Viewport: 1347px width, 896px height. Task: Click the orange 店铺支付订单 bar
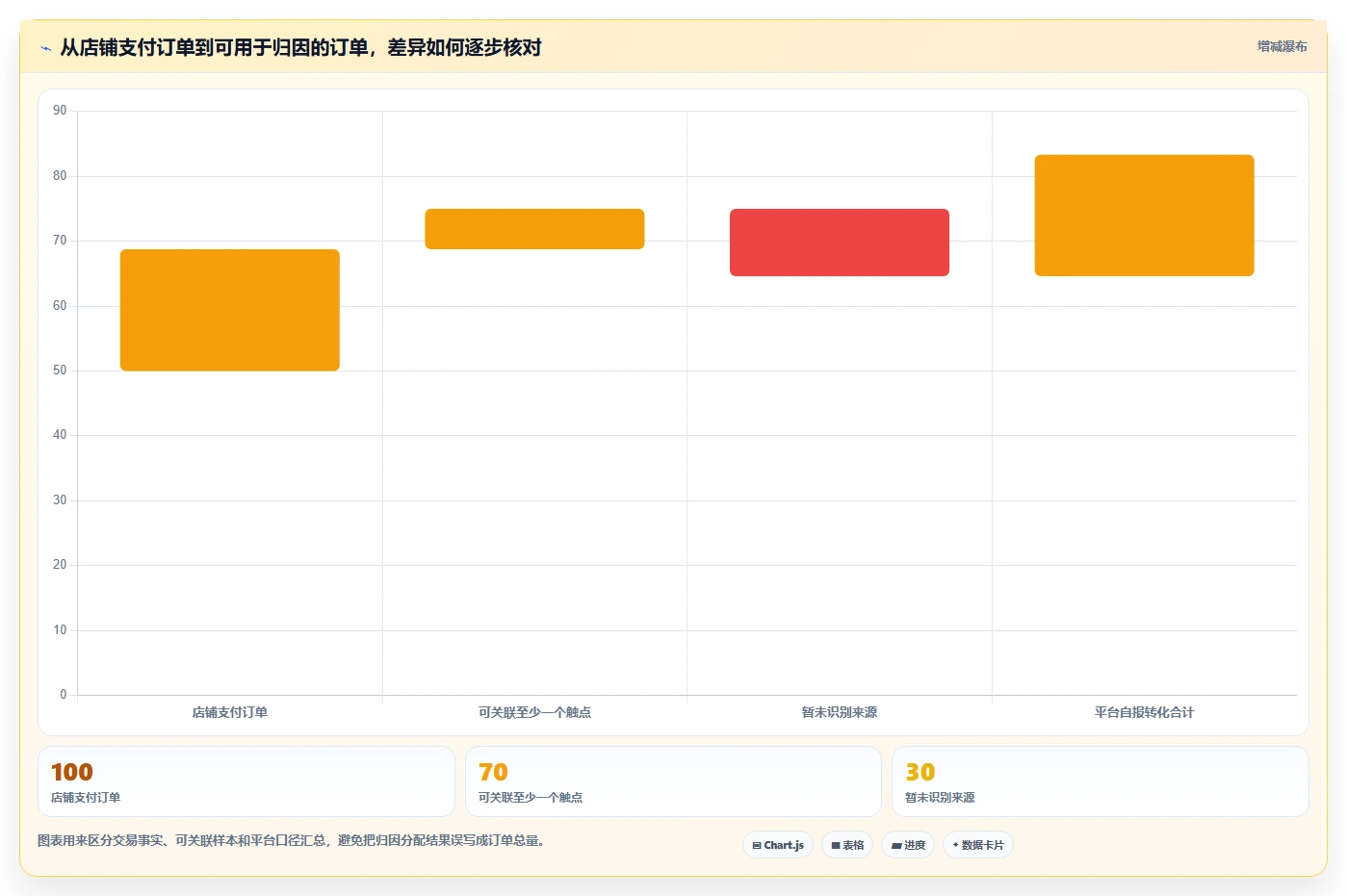(x=230, y=310)
